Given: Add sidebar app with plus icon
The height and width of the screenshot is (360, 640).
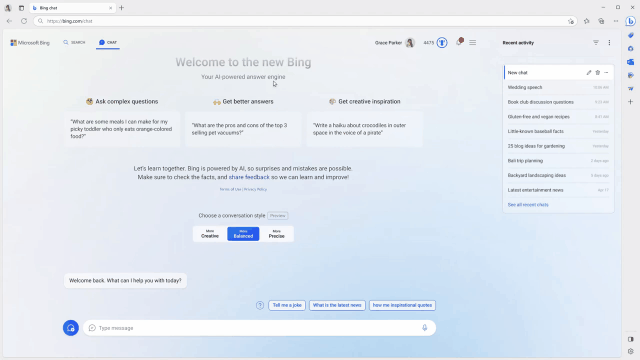Looking at the screenshot, I should (x=631, y=102).
